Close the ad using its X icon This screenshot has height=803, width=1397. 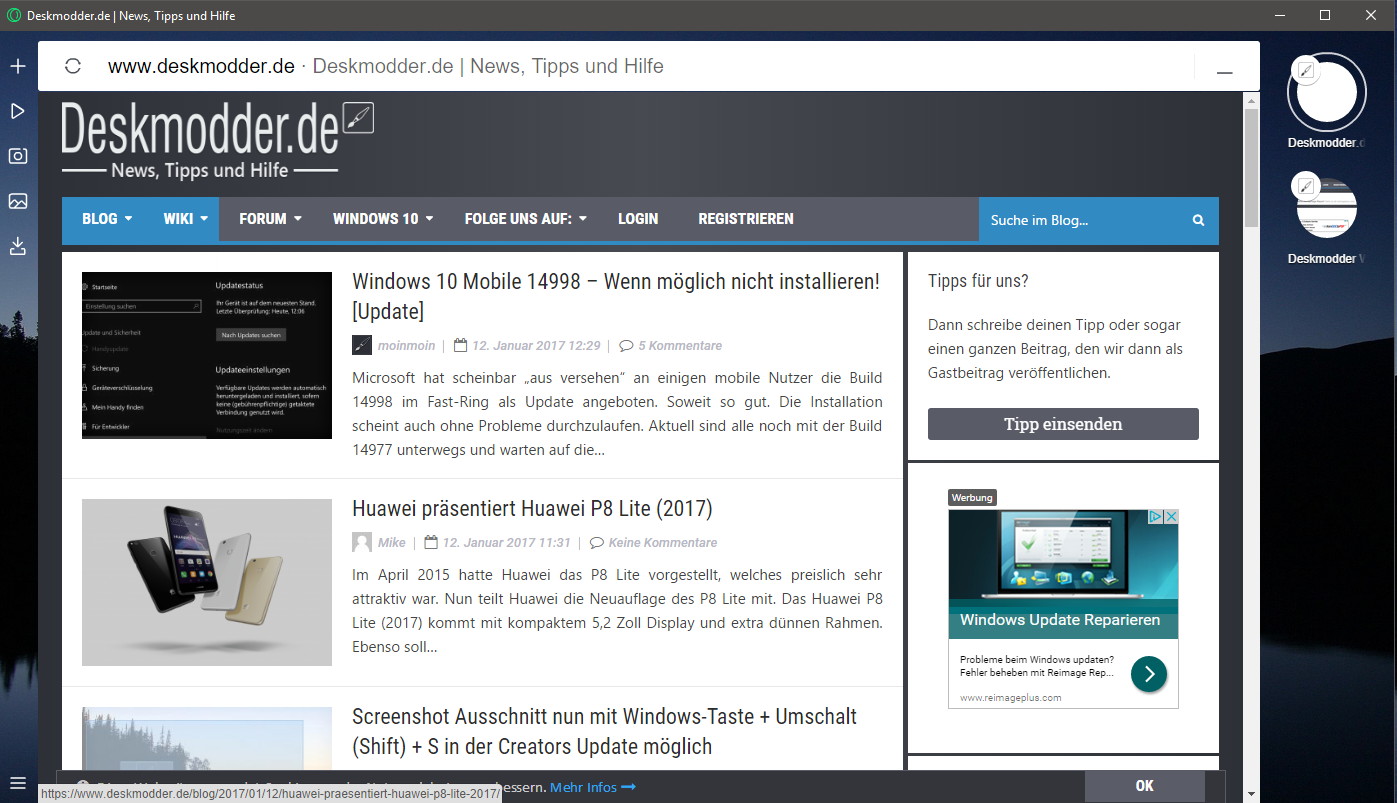(x=1171, y=517)
